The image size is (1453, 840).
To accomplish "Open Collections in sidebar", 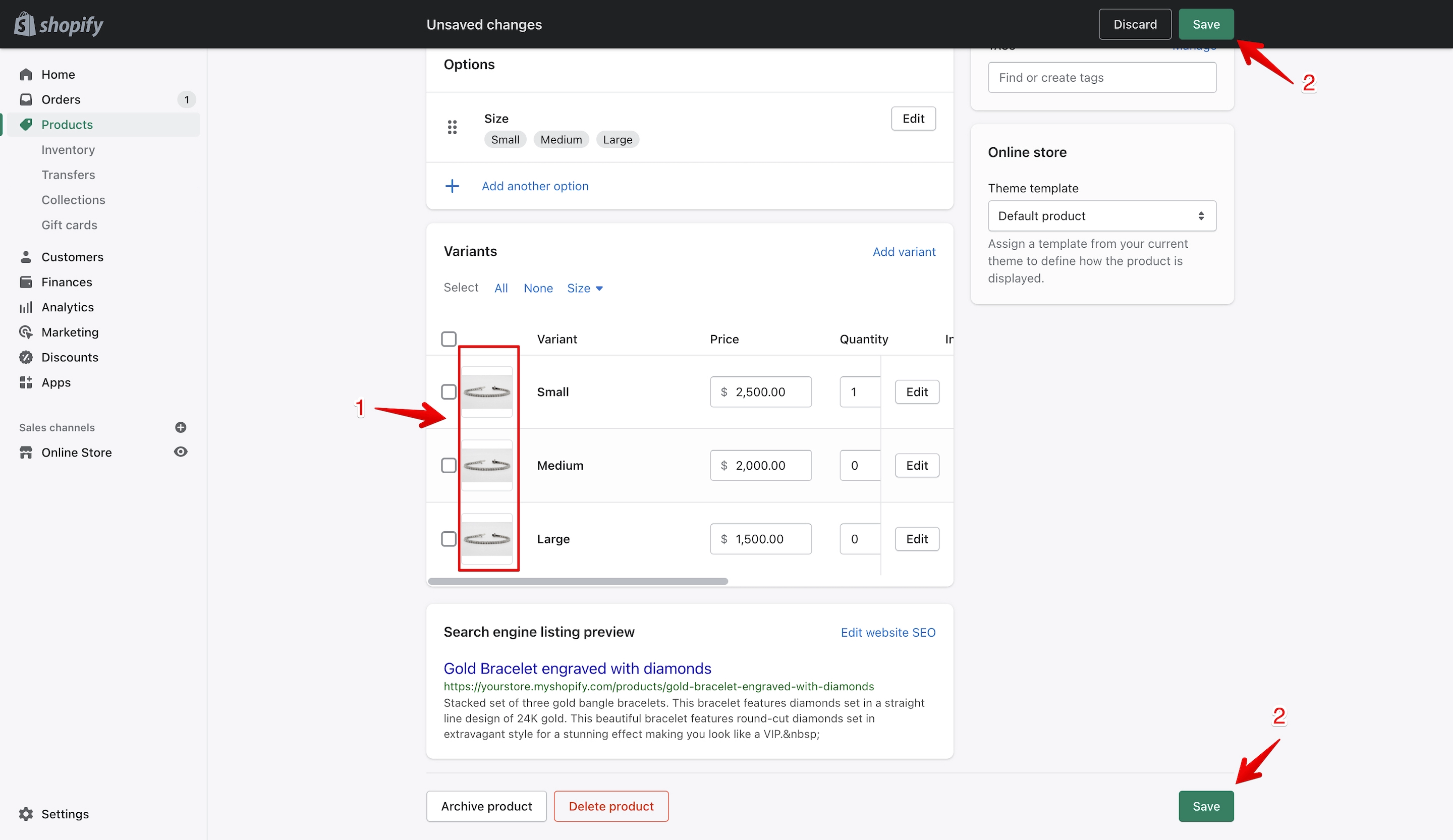I will click(73, 199).
